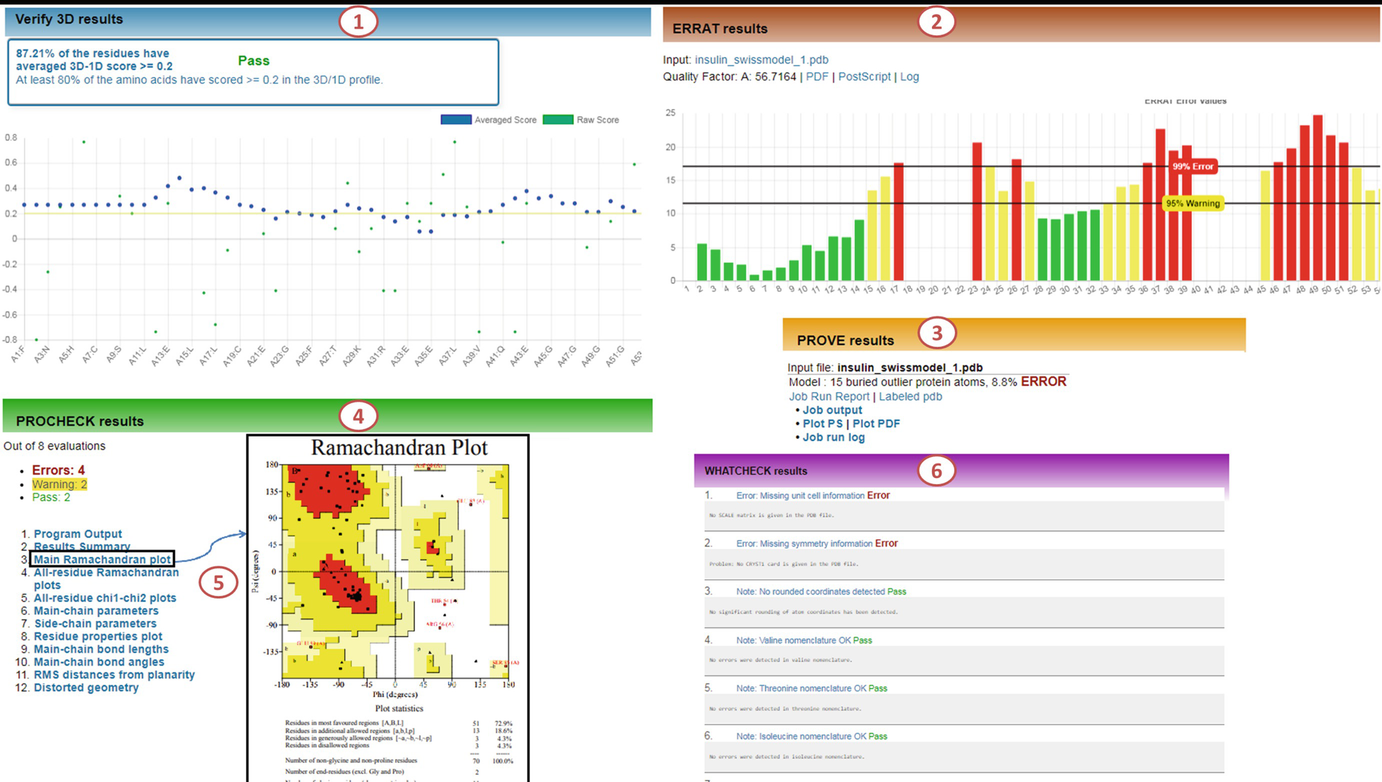Screen dimensions: 1382x782
Task: Open Main-chain parameters link
Action: (96, 611)
